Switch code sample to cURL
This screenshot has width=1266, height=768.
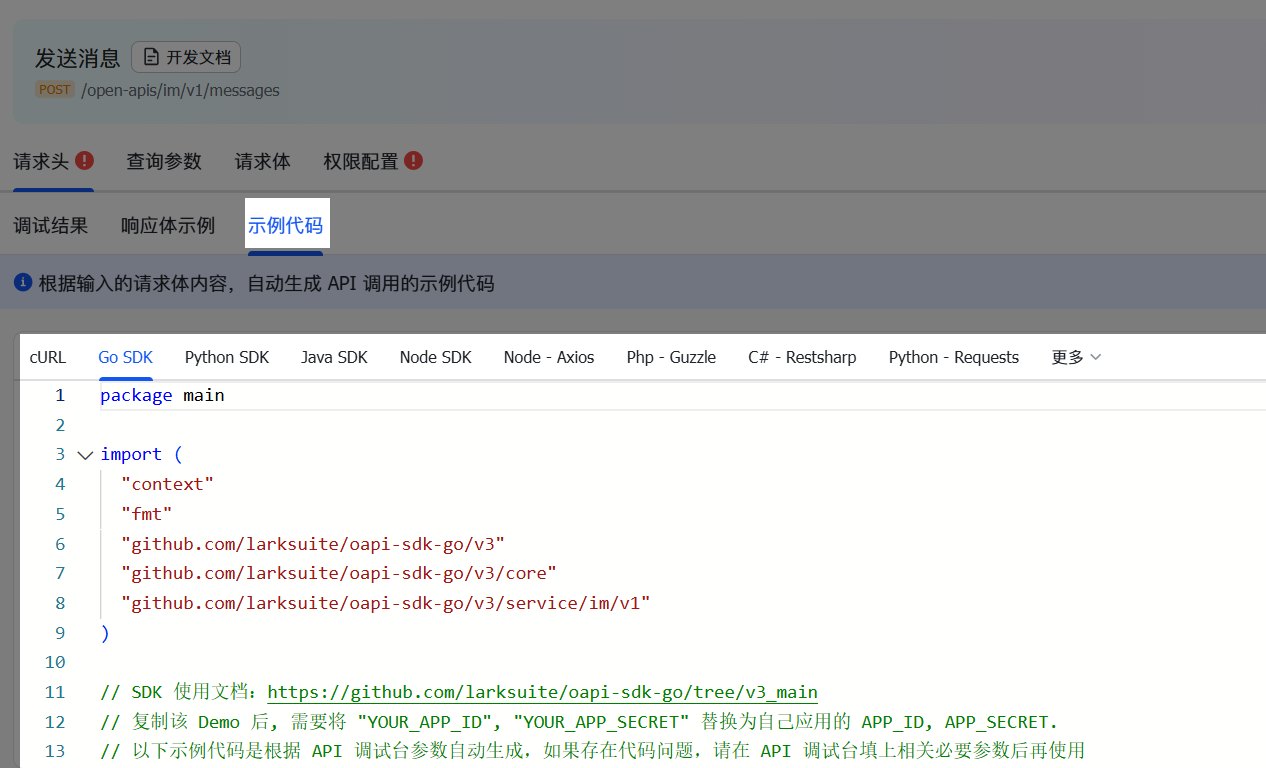[48, 357]
